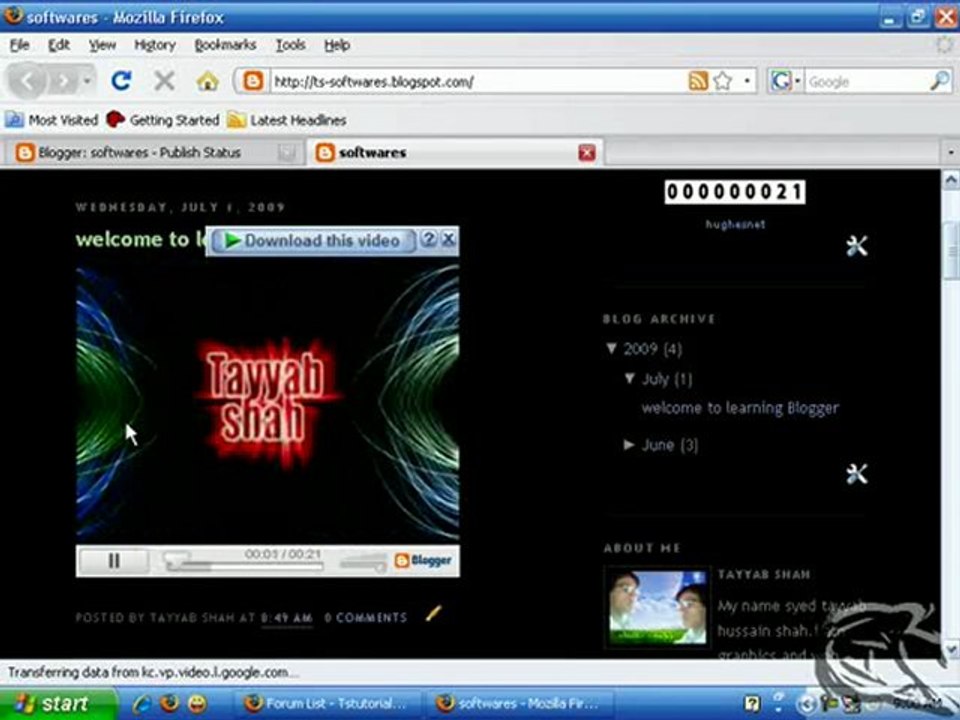
Task: Click the RSS feed subscribe icon
Action: coord(698,81)
